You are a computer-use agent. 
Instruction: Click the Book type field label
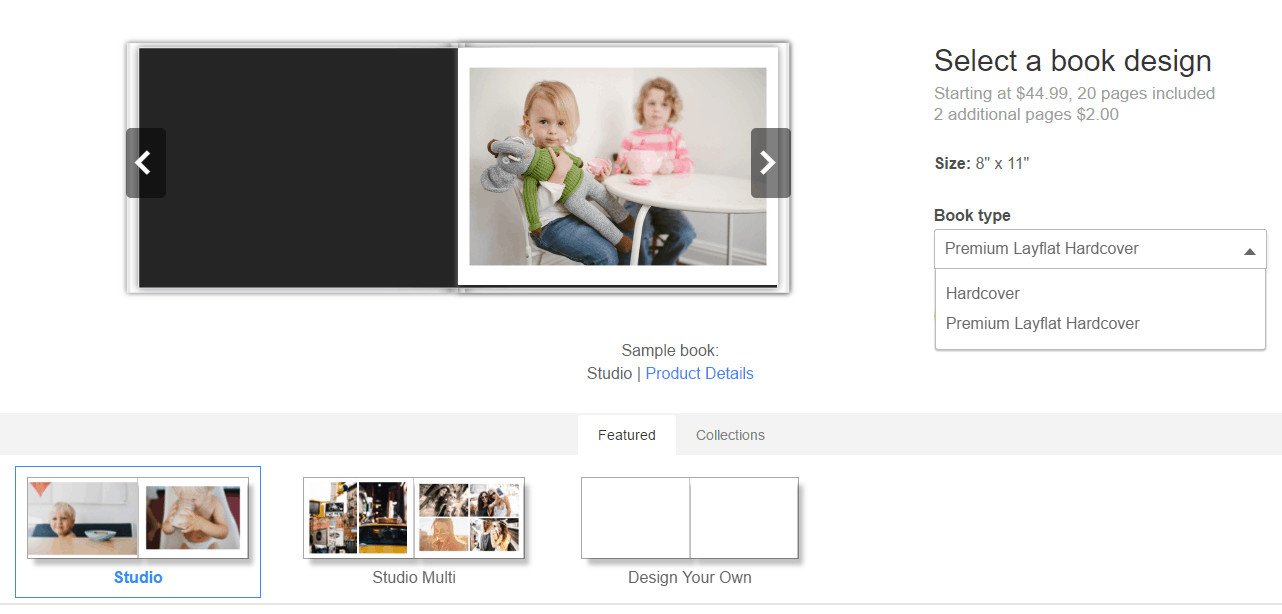972,215
